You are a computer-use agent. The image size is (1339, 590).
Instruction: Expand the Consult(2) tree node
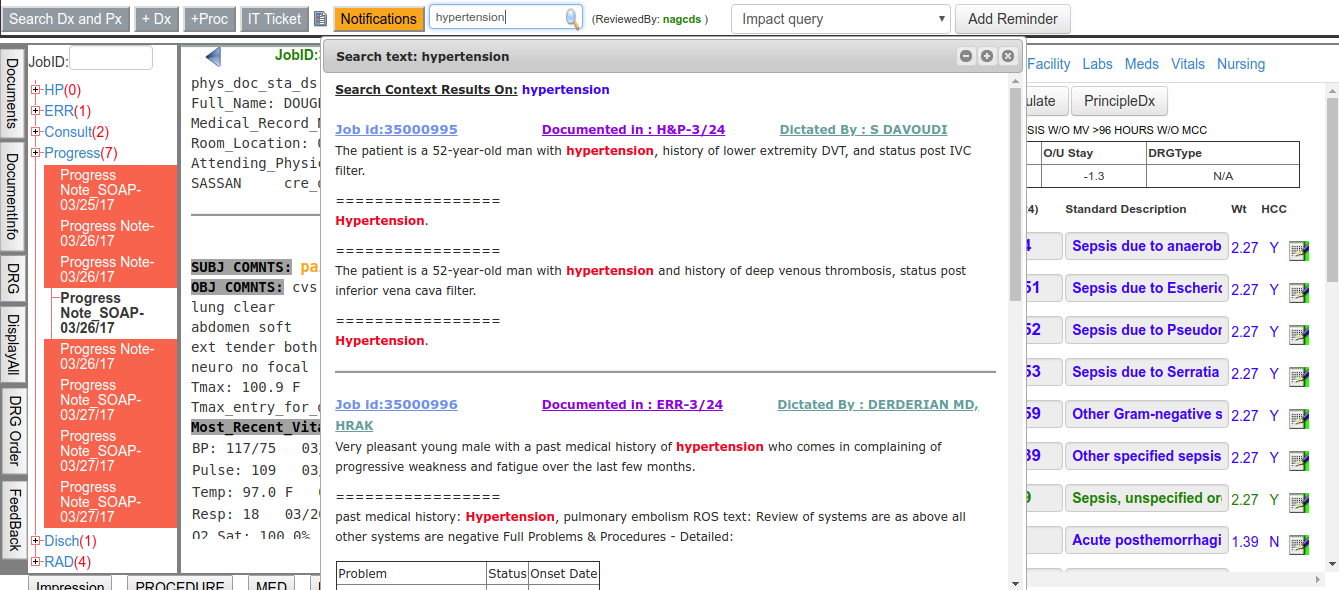point(36,132)
